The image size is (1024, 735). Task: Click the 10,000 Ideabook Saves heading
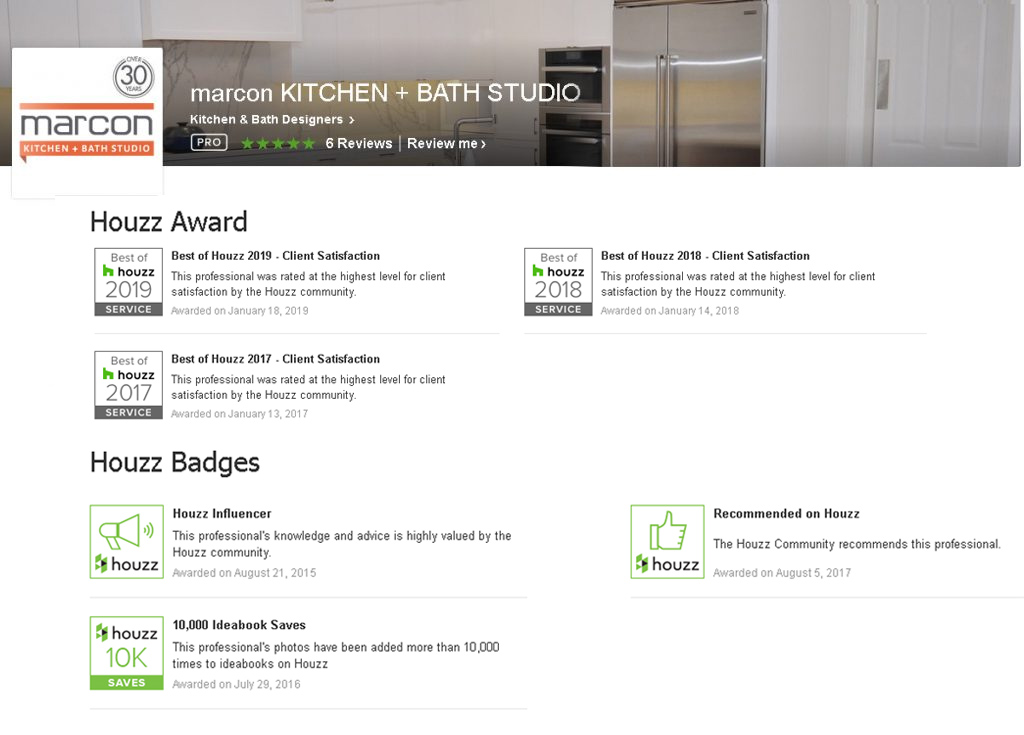point(239,625)
